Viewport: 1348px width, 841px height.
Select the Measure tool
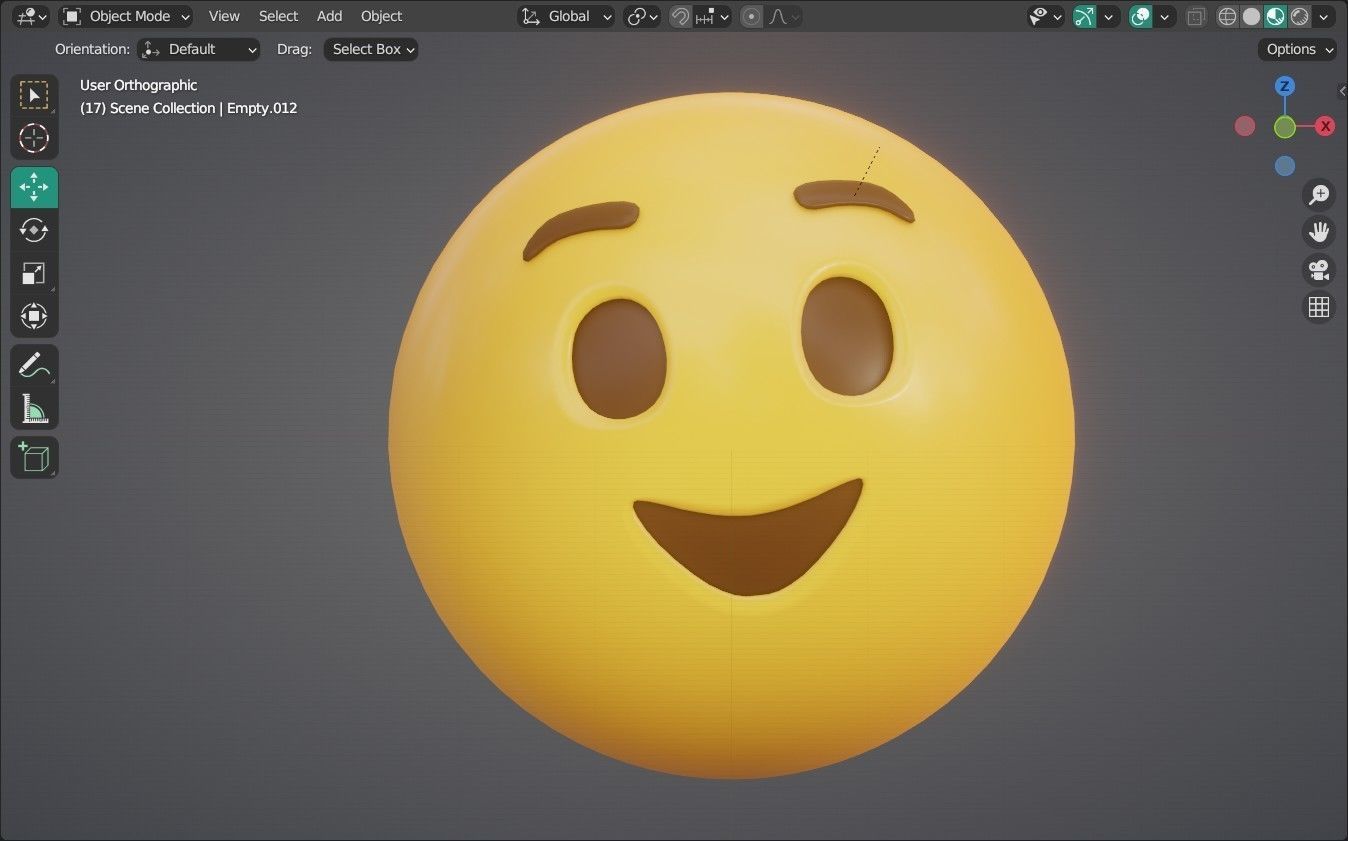[34, 408]
